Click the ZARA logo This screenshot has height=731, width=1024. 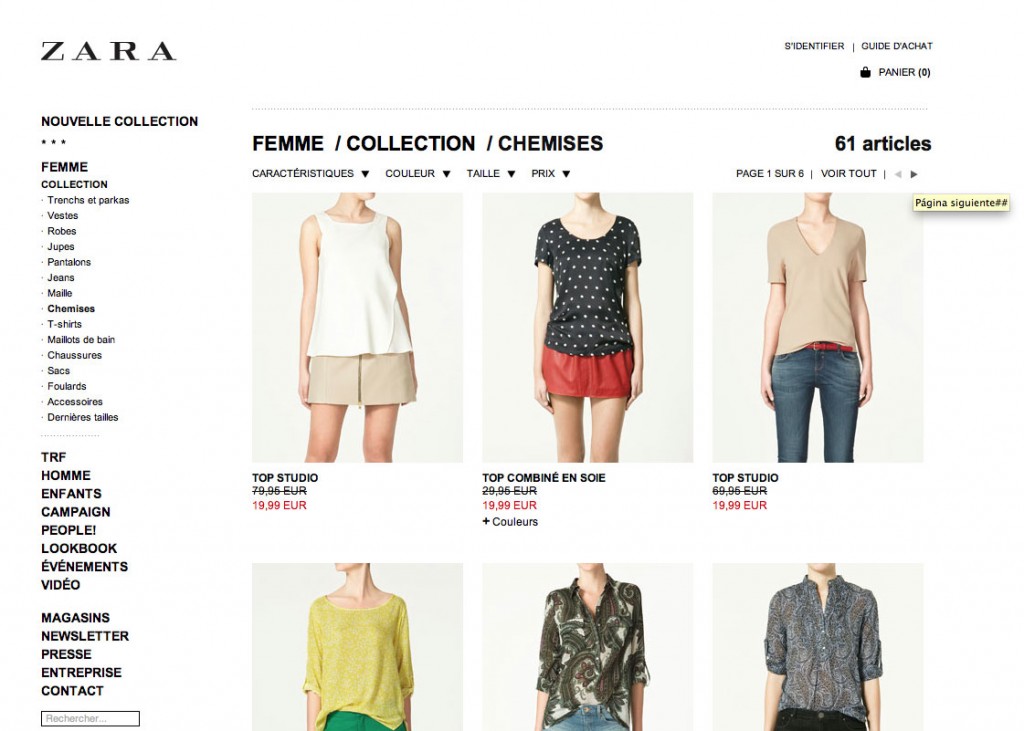point(108,52)
